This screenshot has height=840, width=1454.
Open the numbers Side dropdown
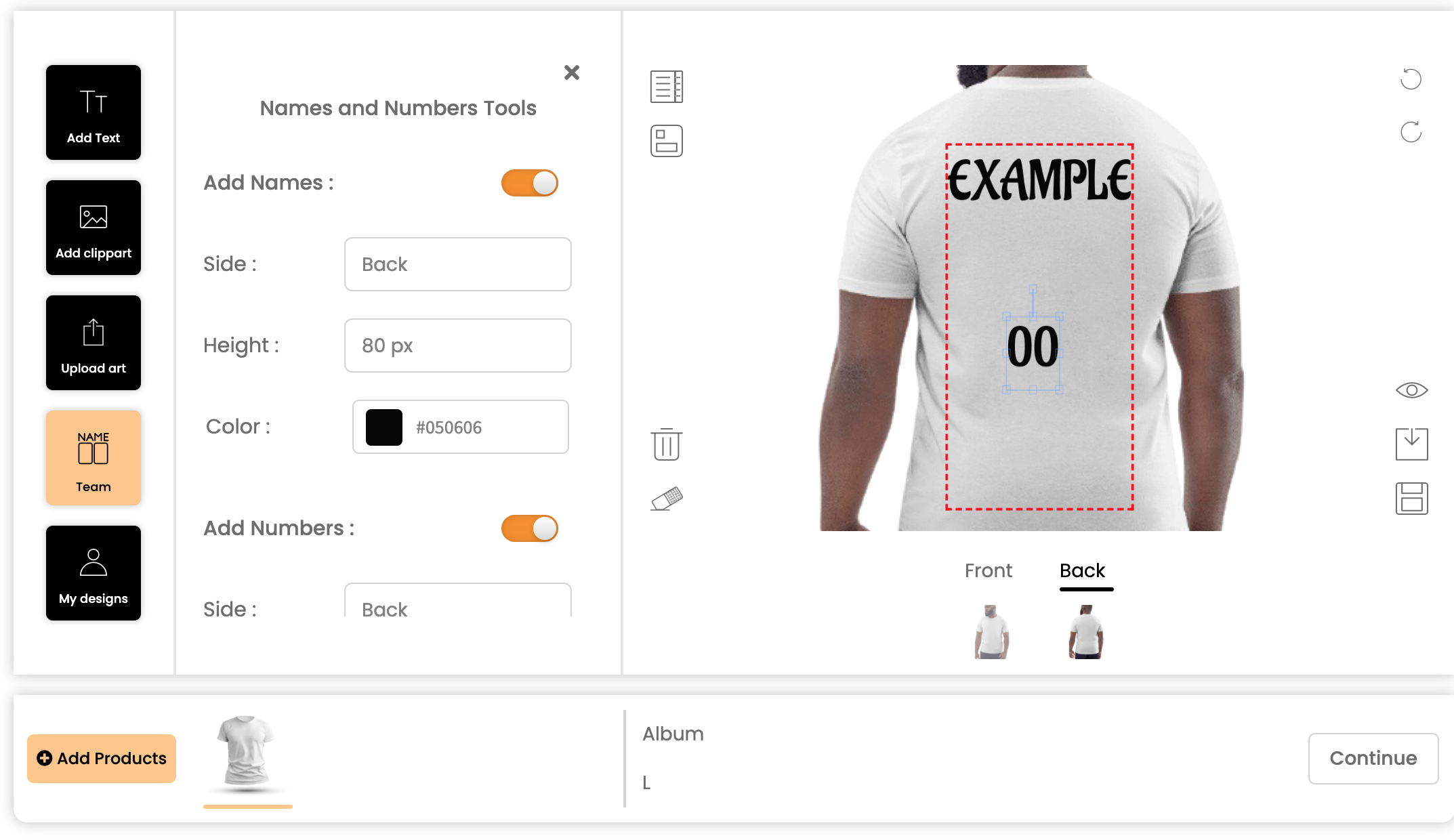tap(458, 600)
